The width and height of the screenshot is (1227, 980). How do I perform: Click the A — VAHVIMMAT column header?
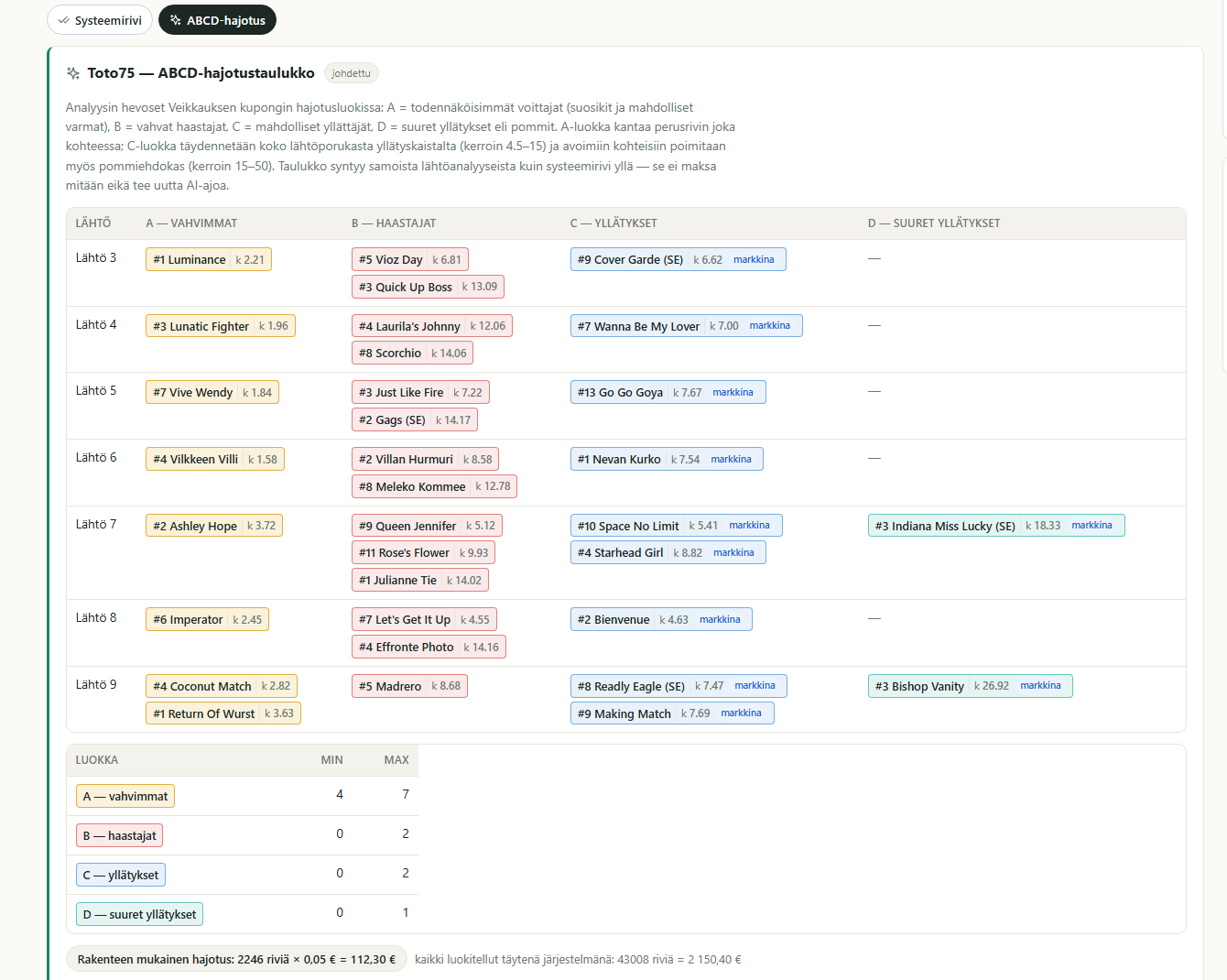tap(191, 223)
